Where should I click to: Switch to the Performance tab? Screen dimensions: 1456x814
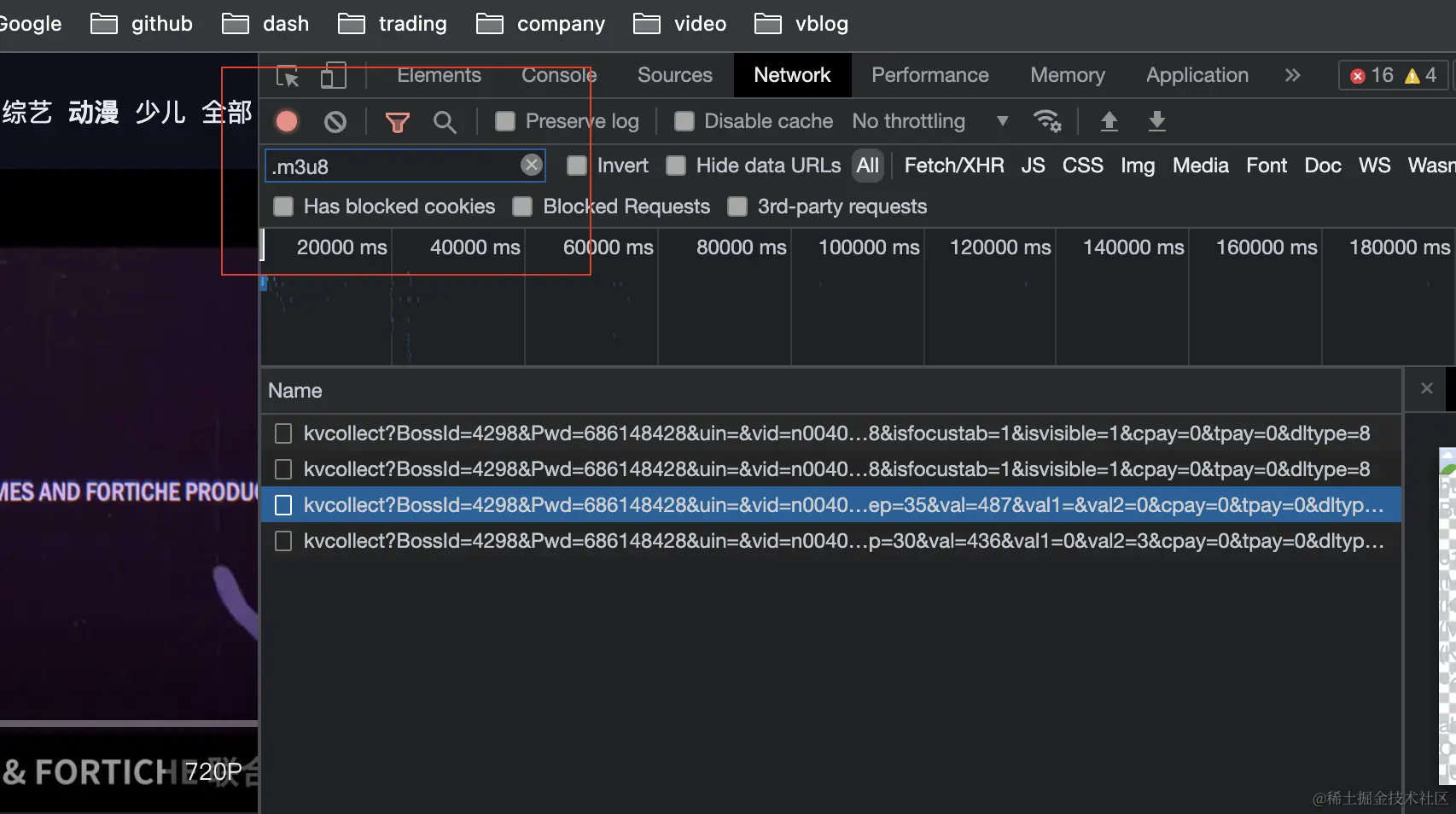coord(930,75)
